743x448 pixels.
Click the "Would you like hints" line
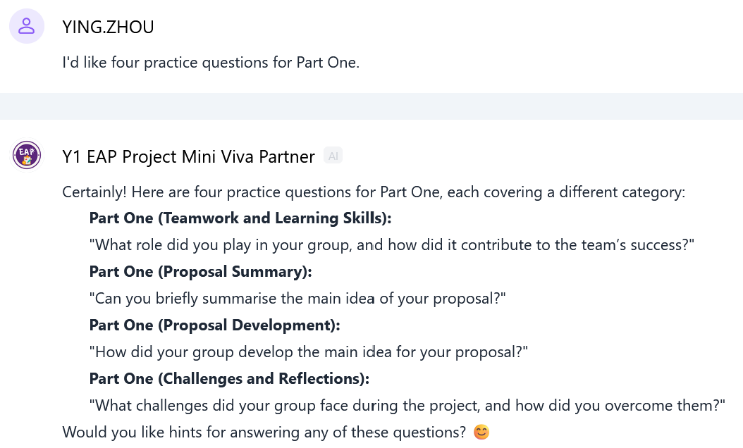click(263, 432)
